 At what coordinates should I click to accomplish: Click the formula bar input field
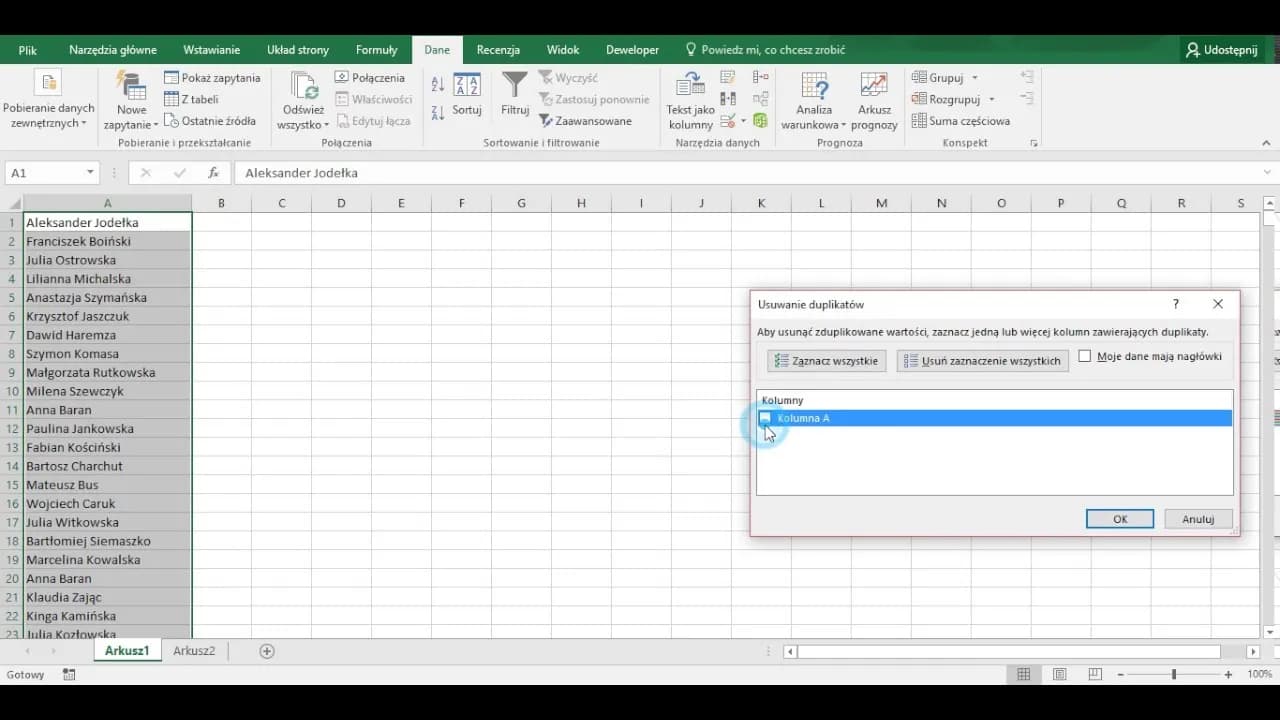pyautogui.click(x=700, y=173)
